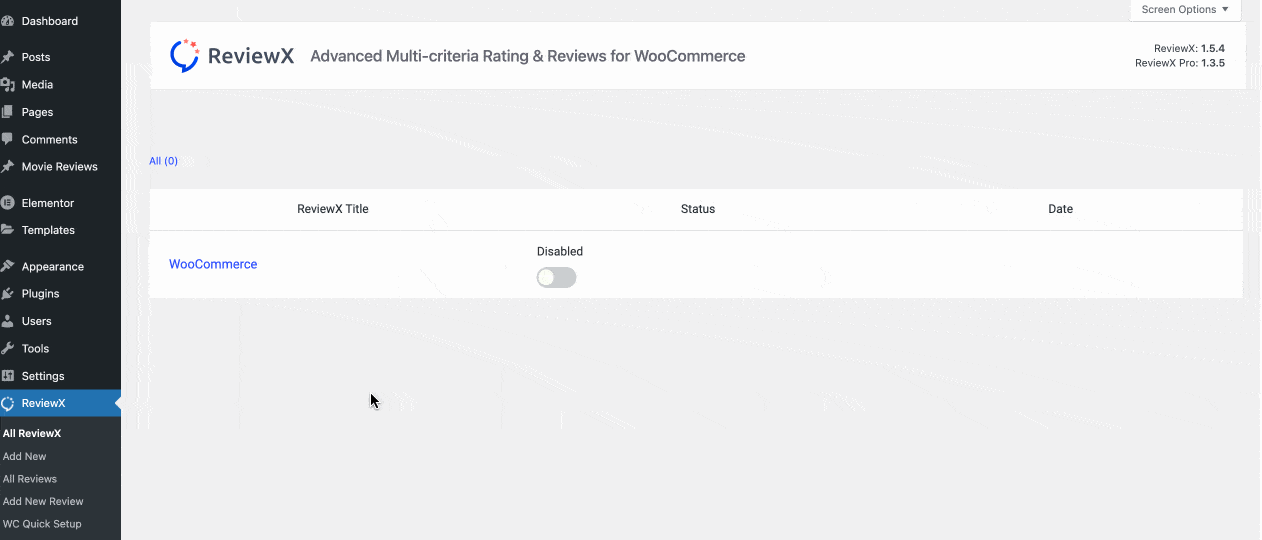Click the Posts pin icon
Screen dimensions: 1262x540
8,57
